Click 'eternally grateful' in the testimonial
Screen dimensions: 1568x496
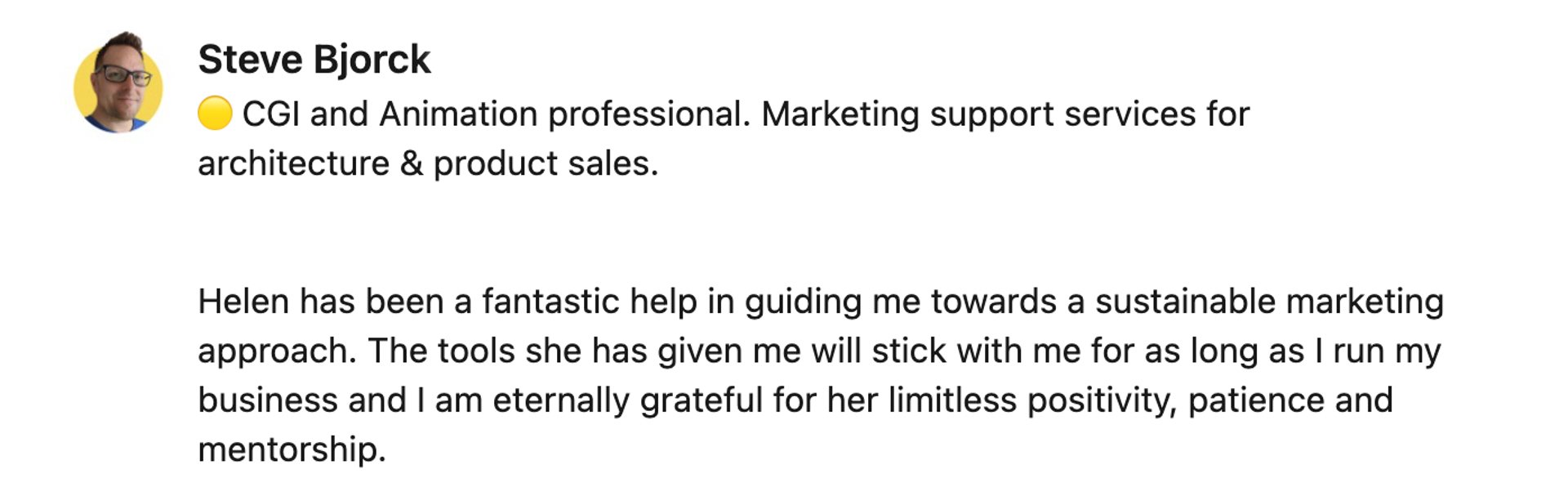point(628,400)
